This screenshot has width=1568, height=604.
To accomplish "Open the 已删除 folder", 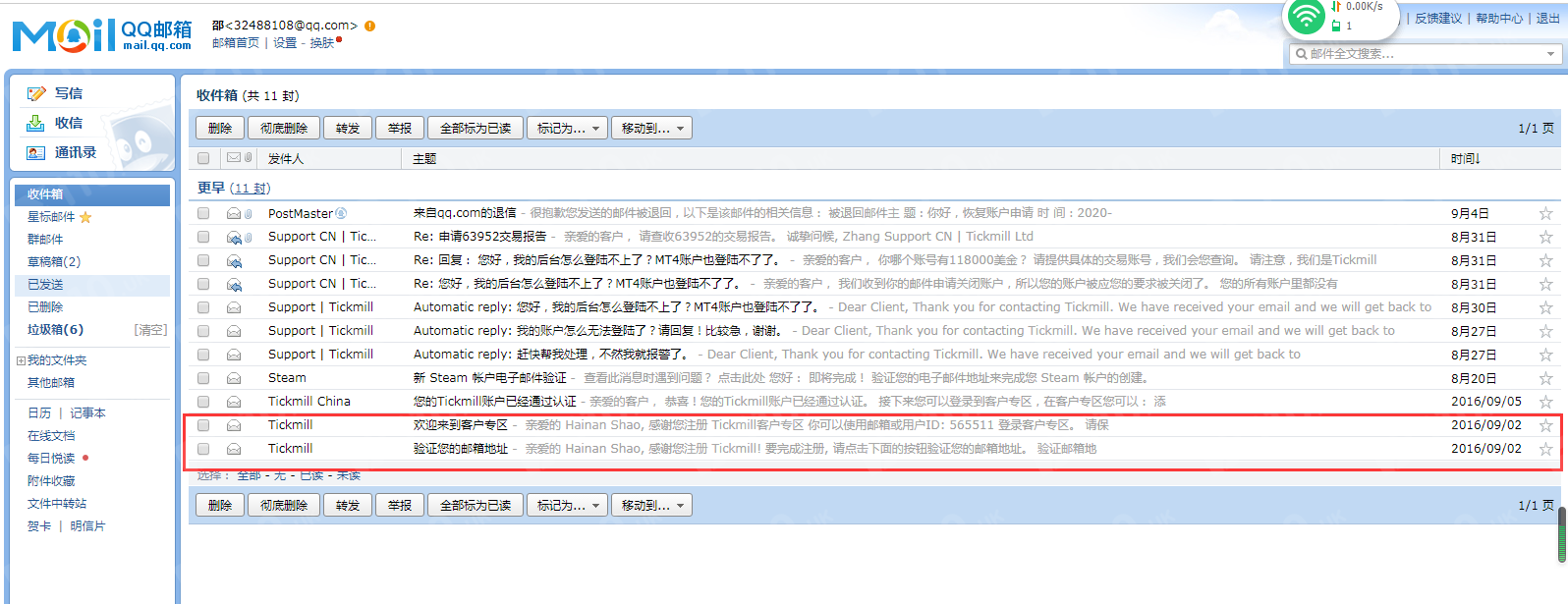I will coord(45,307).
